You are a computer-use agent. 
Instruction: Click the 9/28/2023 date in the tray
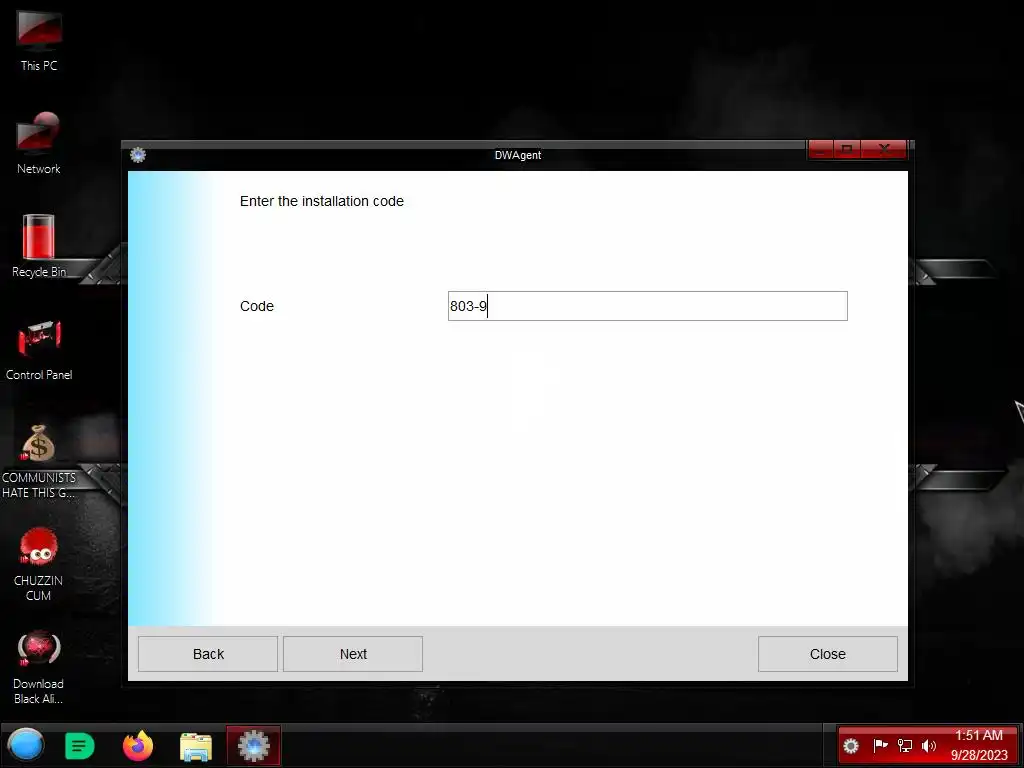tap(979, 755)
